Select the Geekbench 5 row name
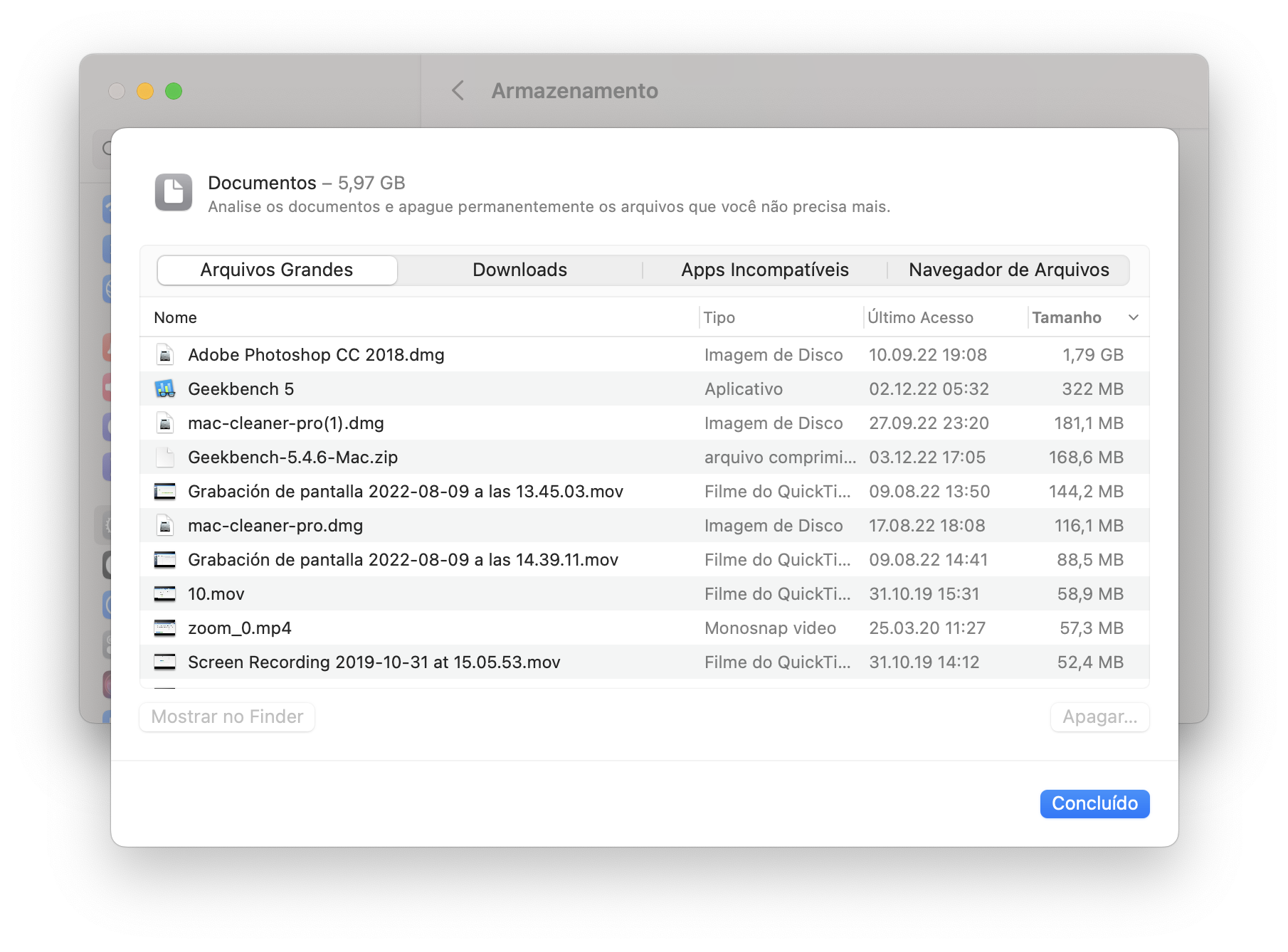Viewport: 1288px width, 952px height. 241,388
